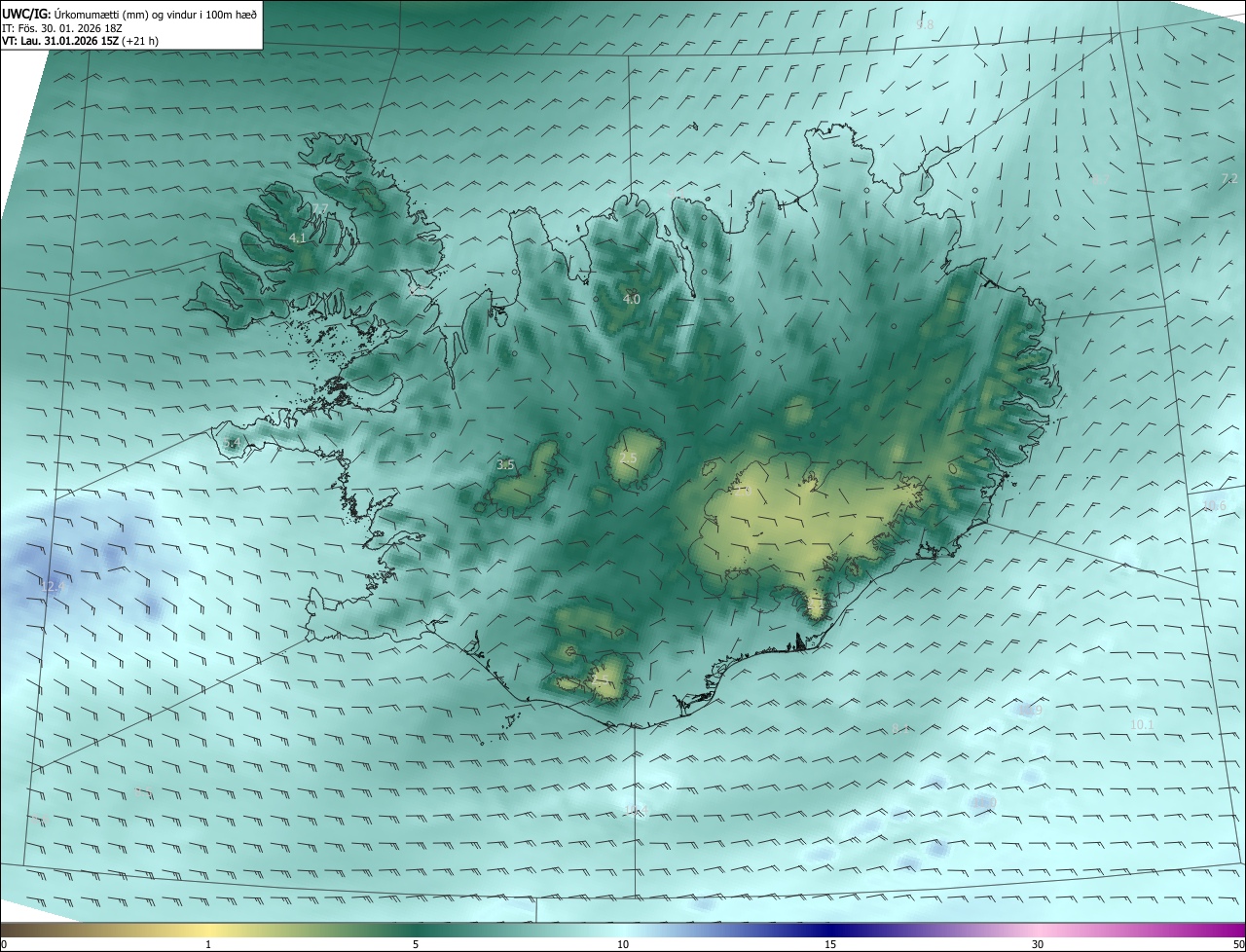Click the colorbar tick labeled 30

[x=1038, y=944]
